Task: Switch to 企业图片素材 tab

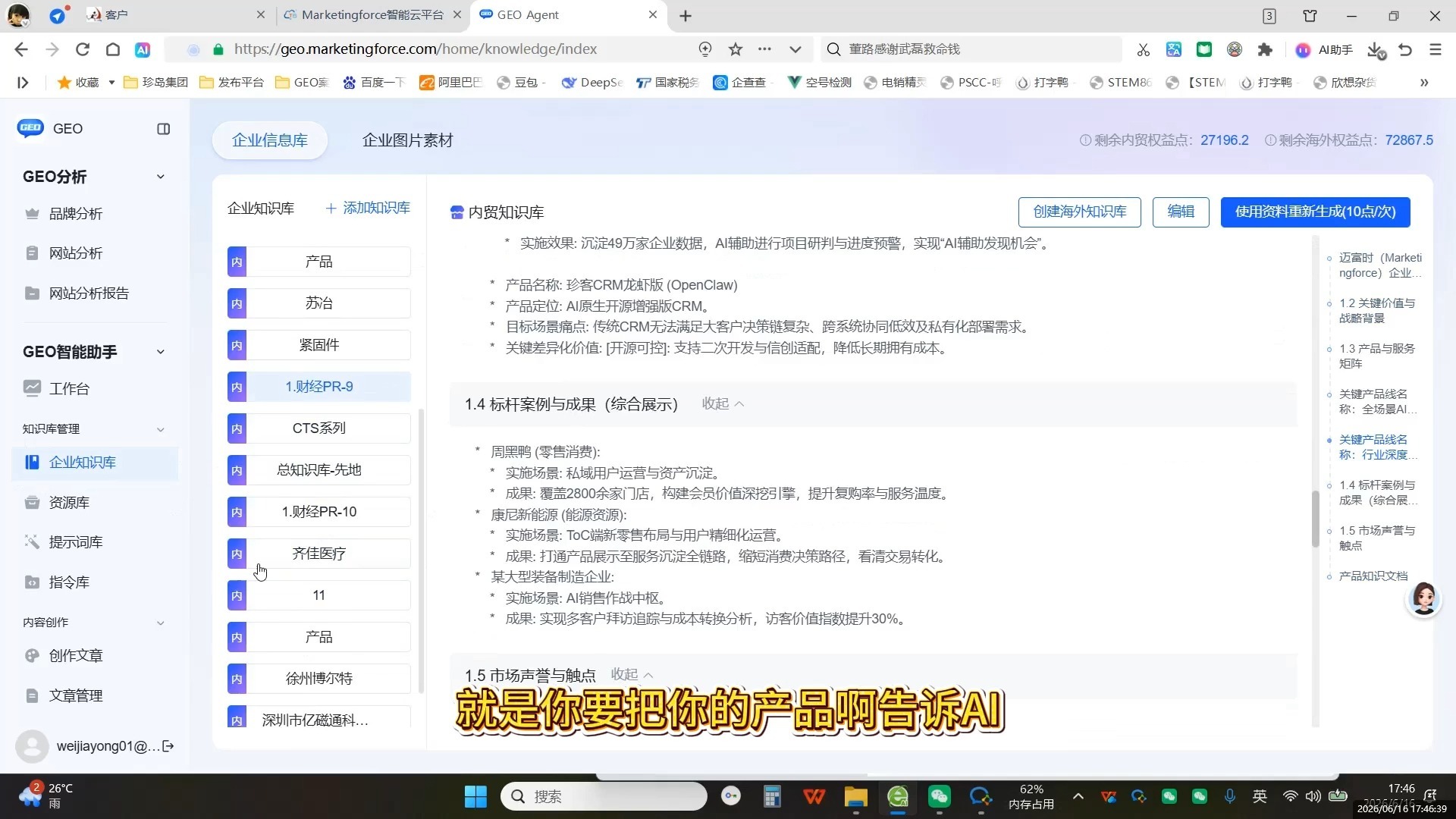Action: pyautogui.click(x=407, y=140)
